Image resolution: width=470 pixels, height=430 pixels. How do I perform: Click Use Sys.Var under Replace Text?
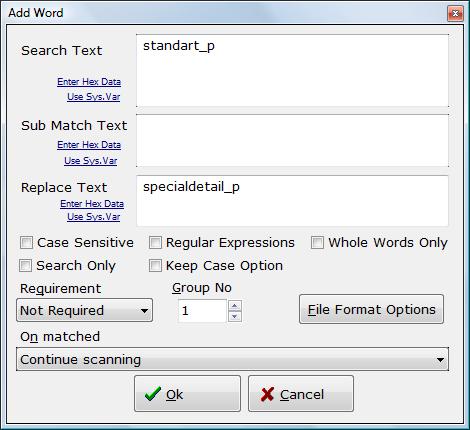point(93,217)
